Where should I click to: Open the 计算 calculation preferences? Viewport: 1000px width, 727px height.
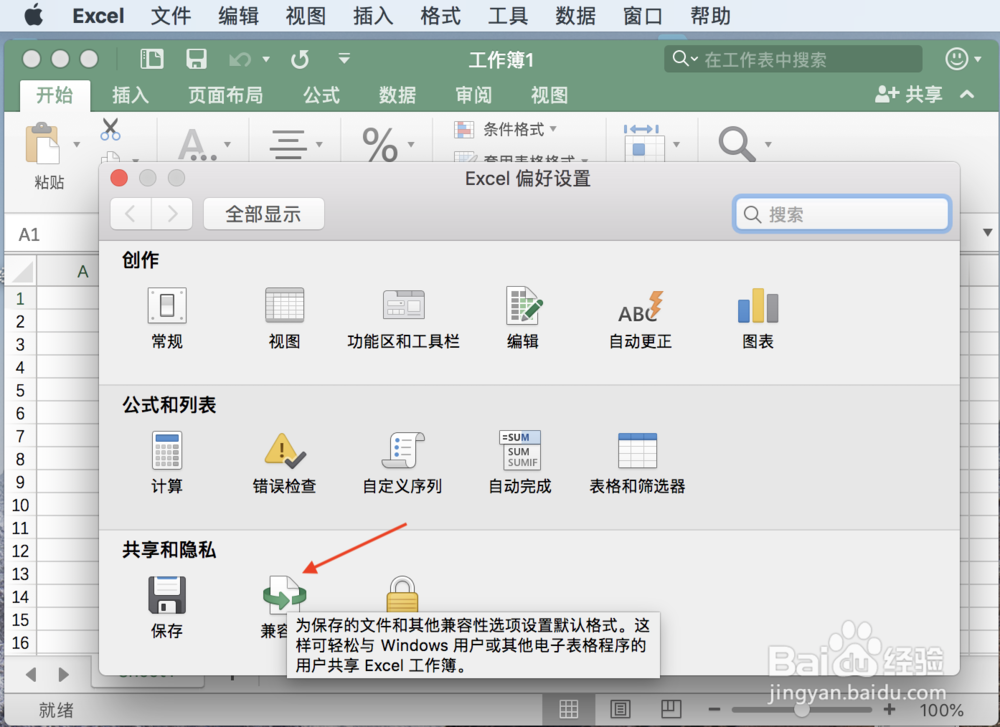167,462
